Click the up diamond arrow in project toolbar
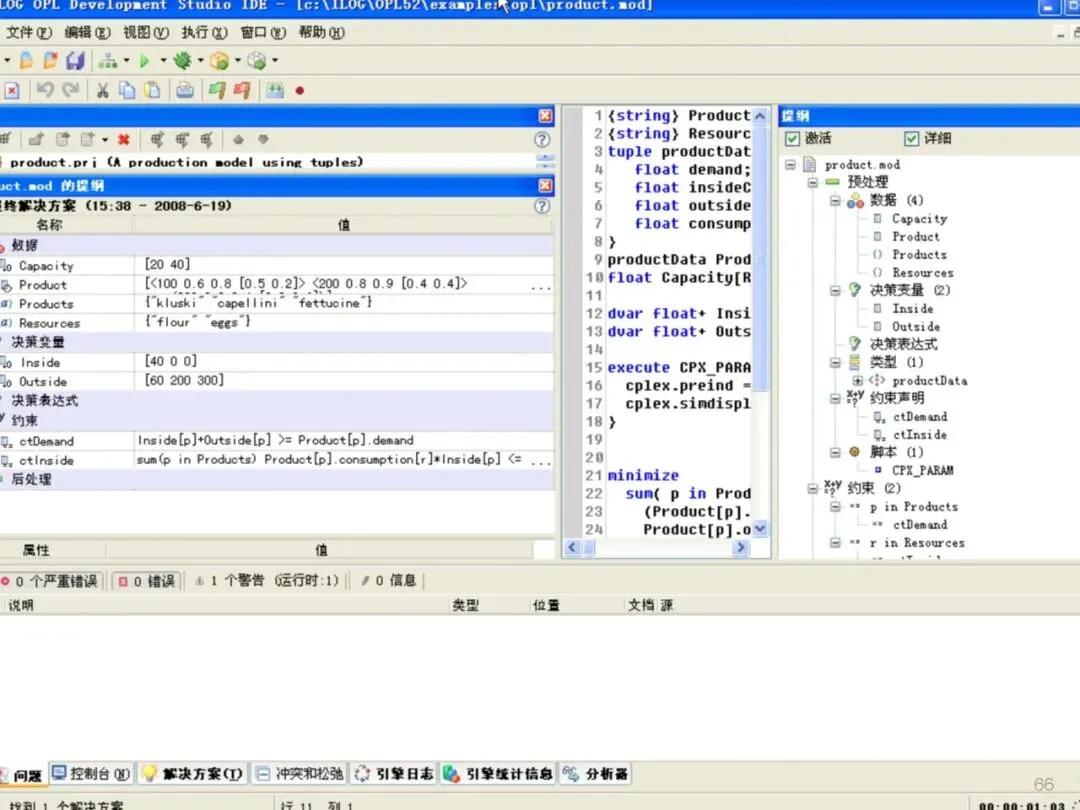The width and height of the screenshot is (1080, 810). pyautogui.click(x=238, y=140)
